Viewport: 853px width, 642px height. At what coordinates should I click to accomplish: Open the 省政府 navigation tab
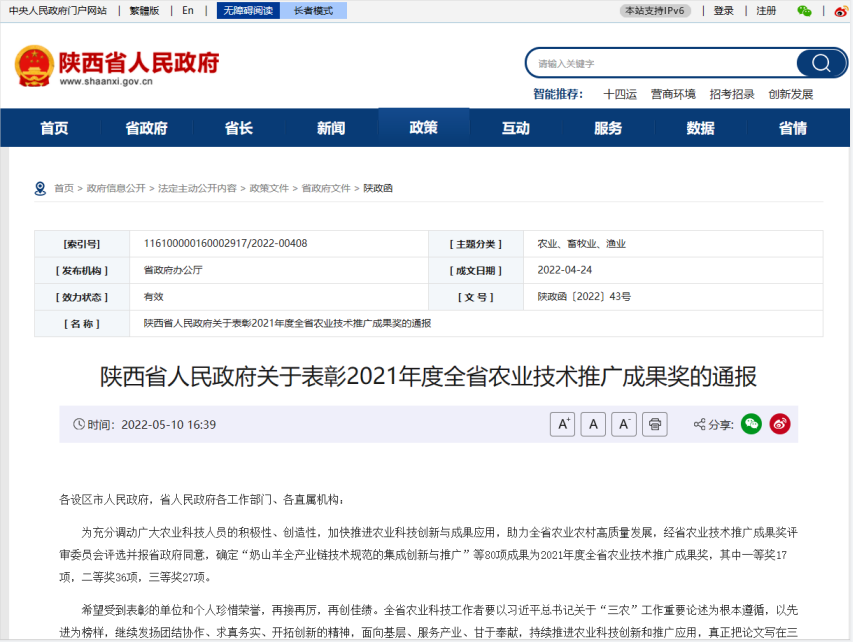[146, 128]
